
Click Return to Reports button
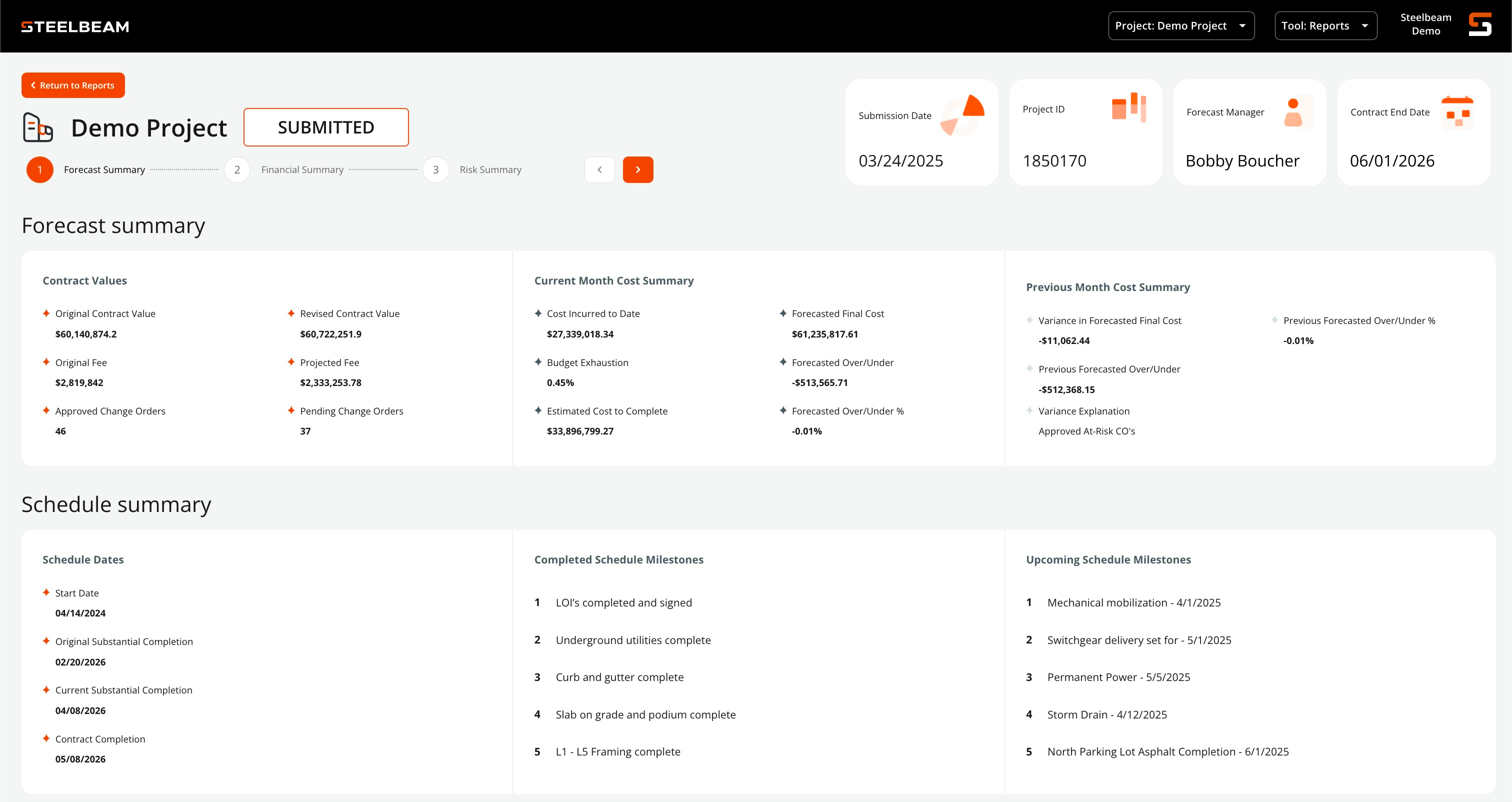(73, 85)
